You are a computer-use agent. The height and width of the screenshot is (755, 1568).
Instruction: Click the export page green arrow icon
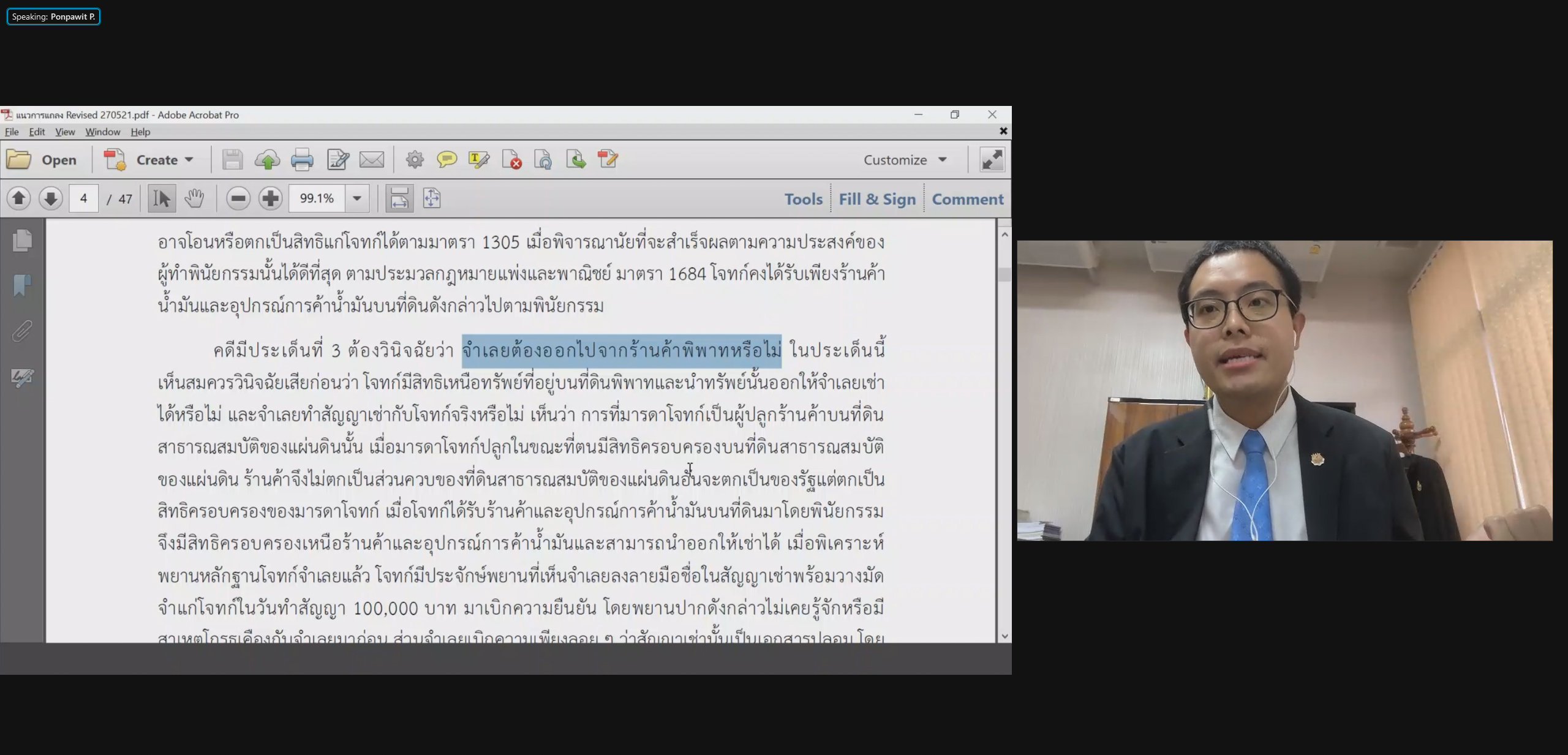(576, 160)
